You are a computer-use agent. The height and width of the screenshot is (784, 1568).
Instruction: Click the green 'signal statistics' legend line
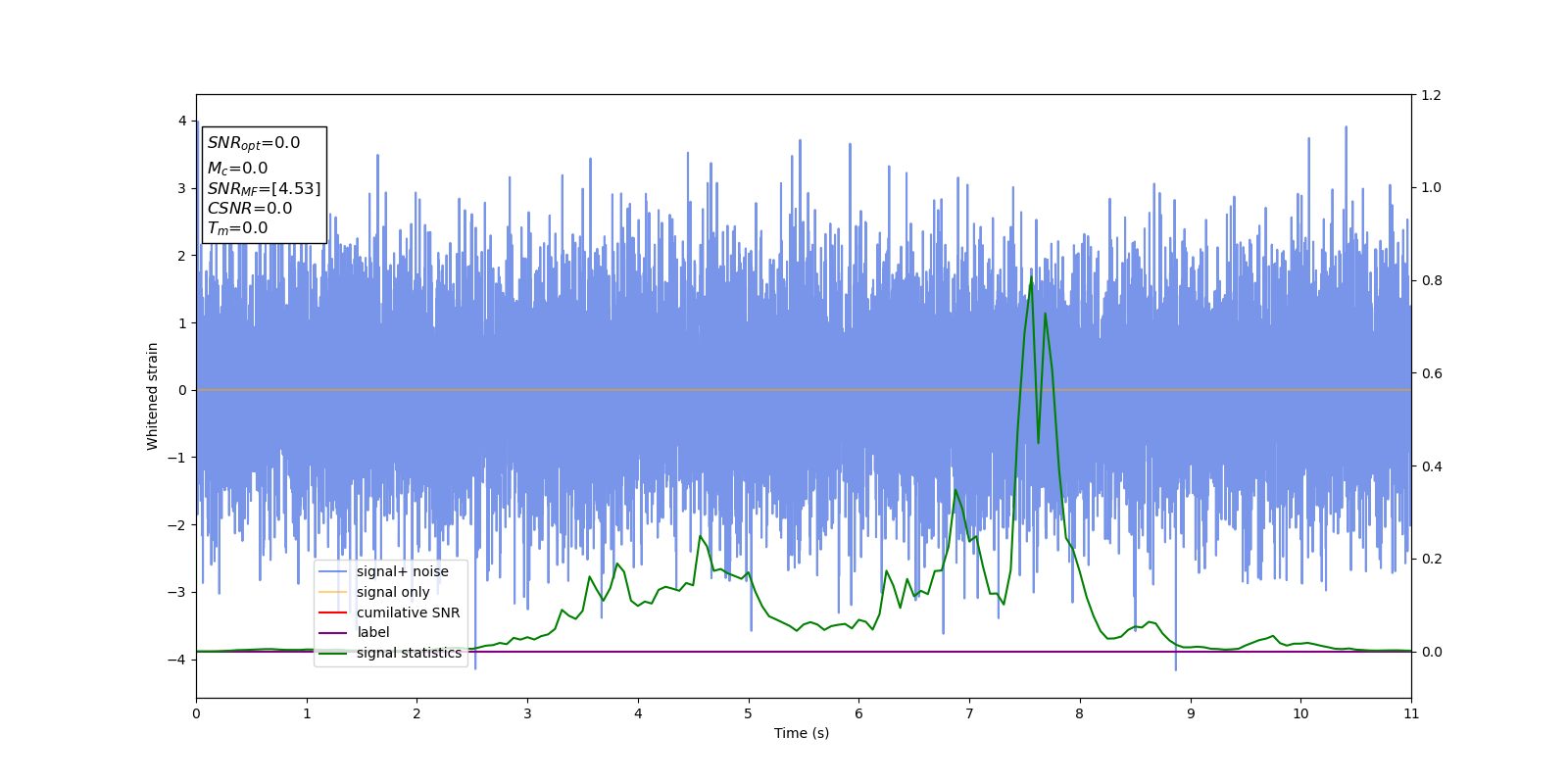[x=333, y=654]
